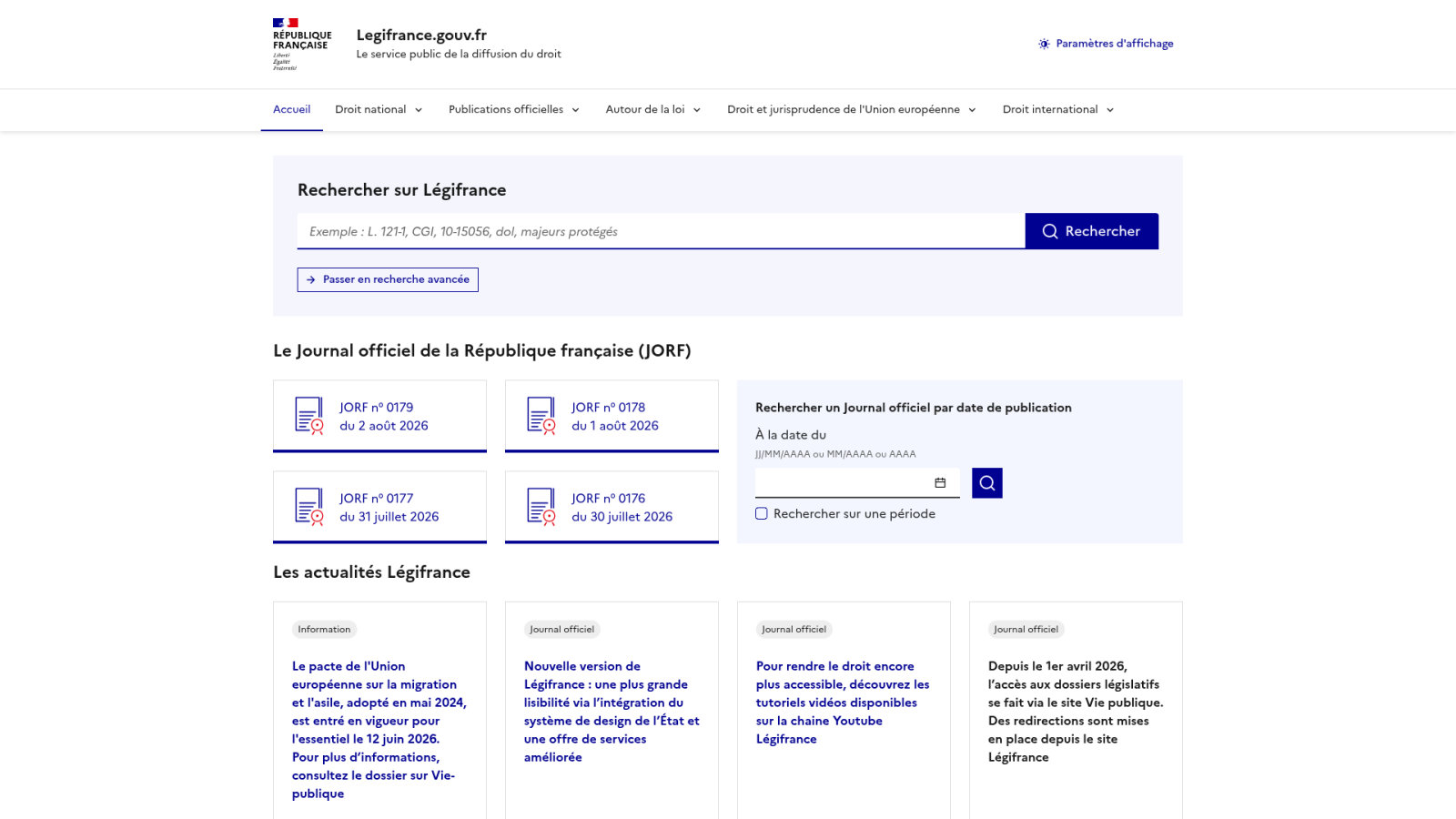Enable Rechercher sur une période checkbox

pyautogui.click(x=762, y=514)
